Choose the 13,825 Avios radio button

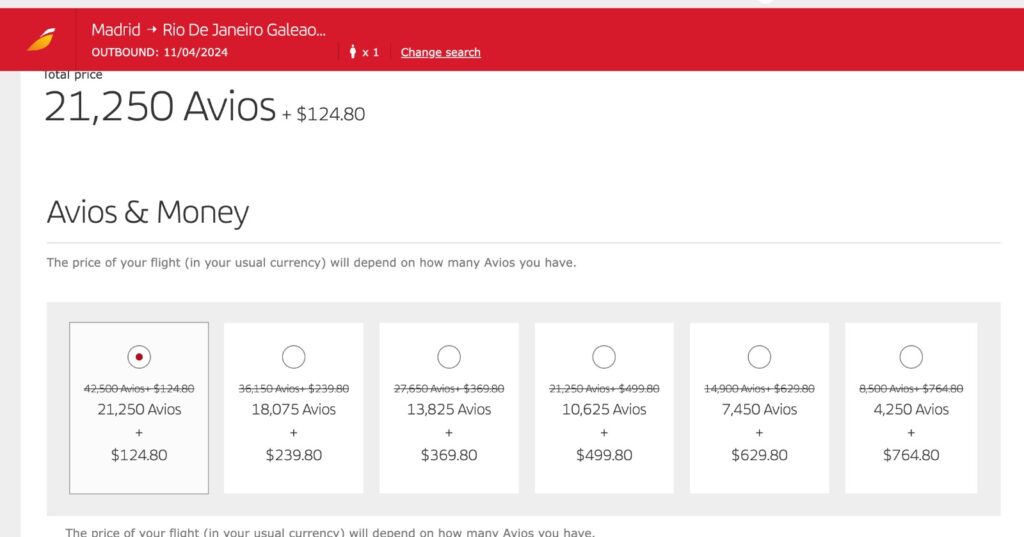[x=449, y=356]
